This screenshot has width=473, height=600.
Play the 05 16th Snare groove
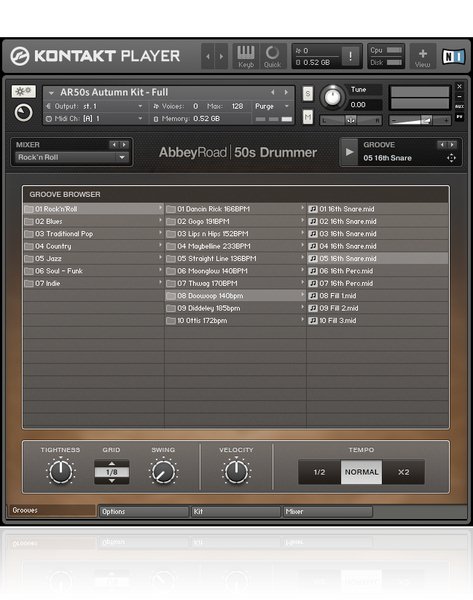[x=349, y=152]
